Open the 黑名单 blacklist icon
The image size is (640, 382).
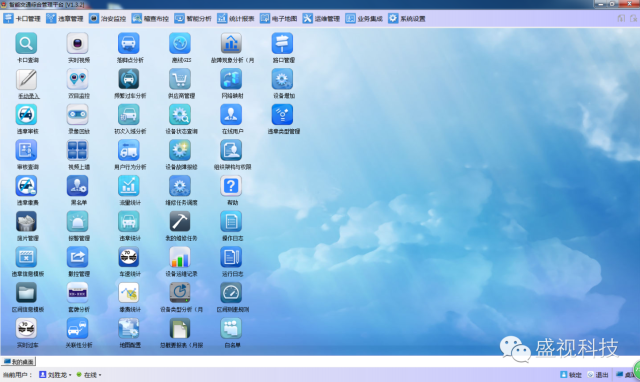(x=78, y=186)
